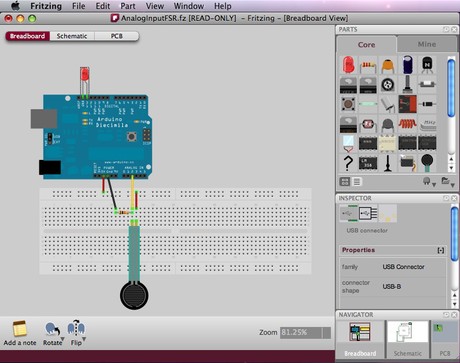Select the red LED part in Core bin
The height and width of the screenshot is (363, 460).
click(x=348, y=65)
